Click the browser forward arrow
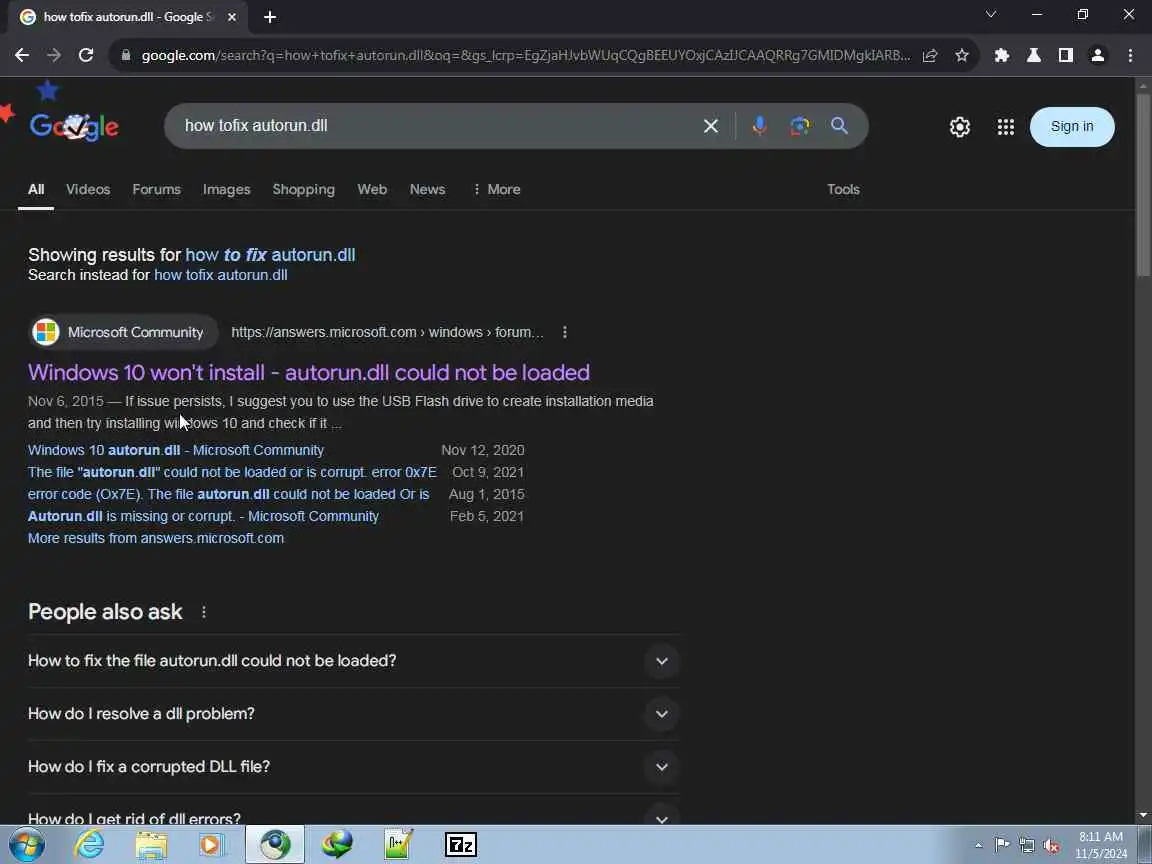The width and height of the screenshot is (1152, 864). tap(54, 55)
